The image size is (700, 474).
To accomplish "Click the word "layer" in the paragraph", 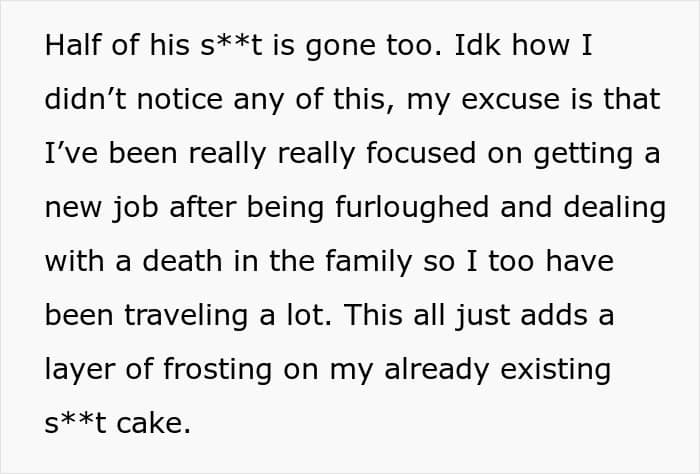I will coord(80,371).
